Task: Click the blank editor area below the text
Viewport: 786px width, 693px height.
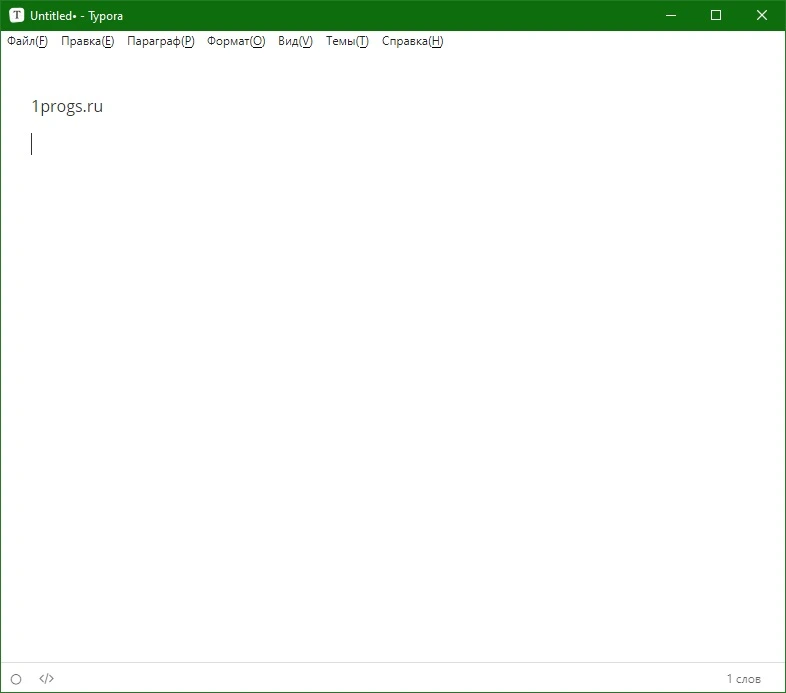Action: click(x=393, y=401)
